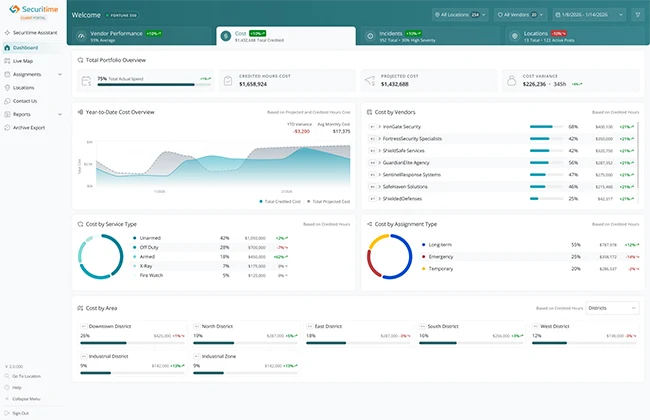Switch to the Incidents tab

coord(430,36)
